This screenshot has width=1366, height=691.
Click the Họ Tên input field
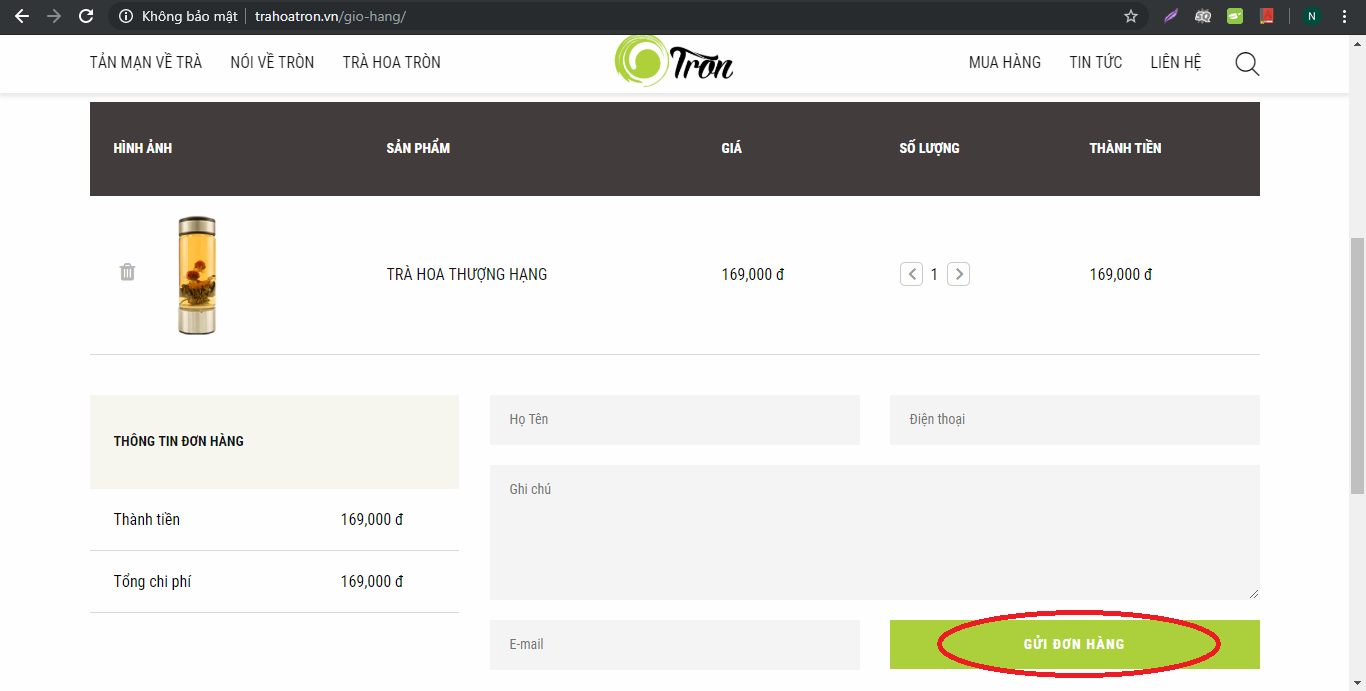[674, 420]
